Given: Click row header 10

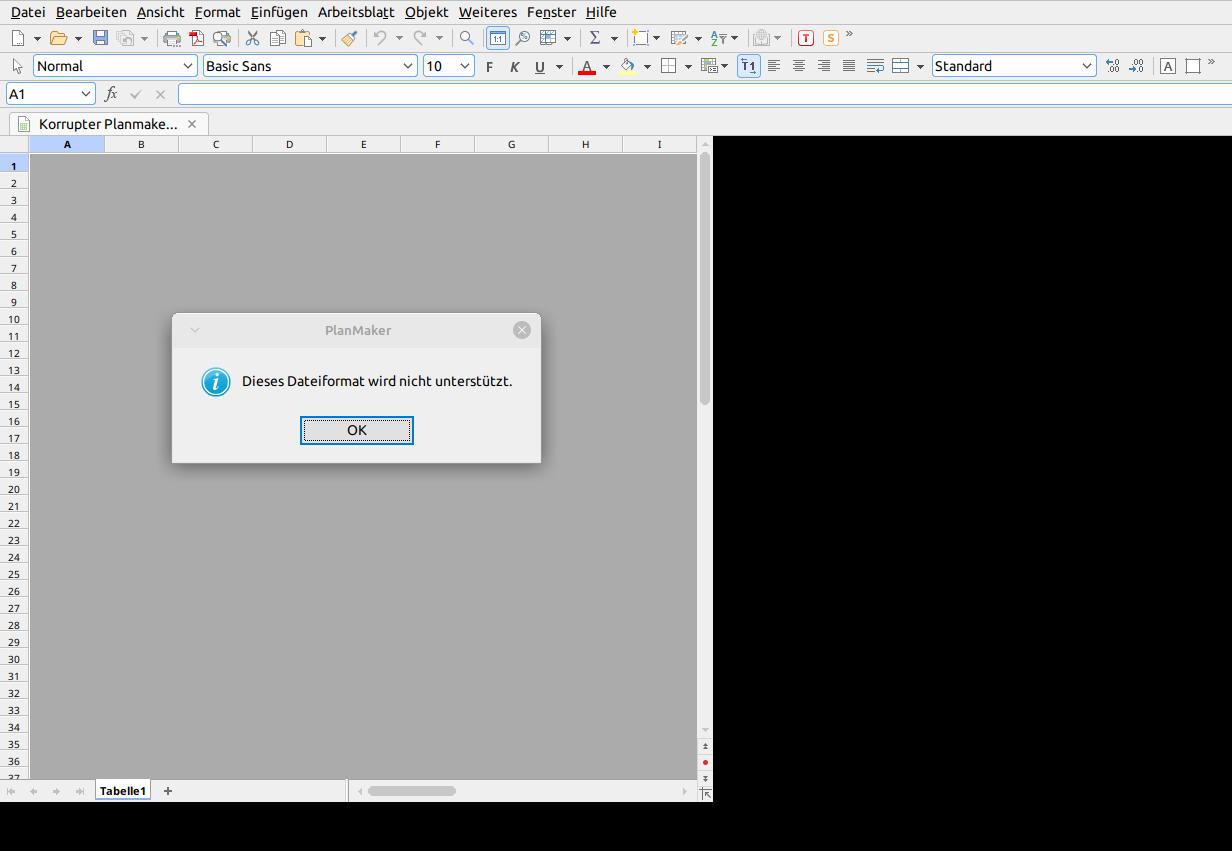Looking at the screenshot, I should 14,319.
